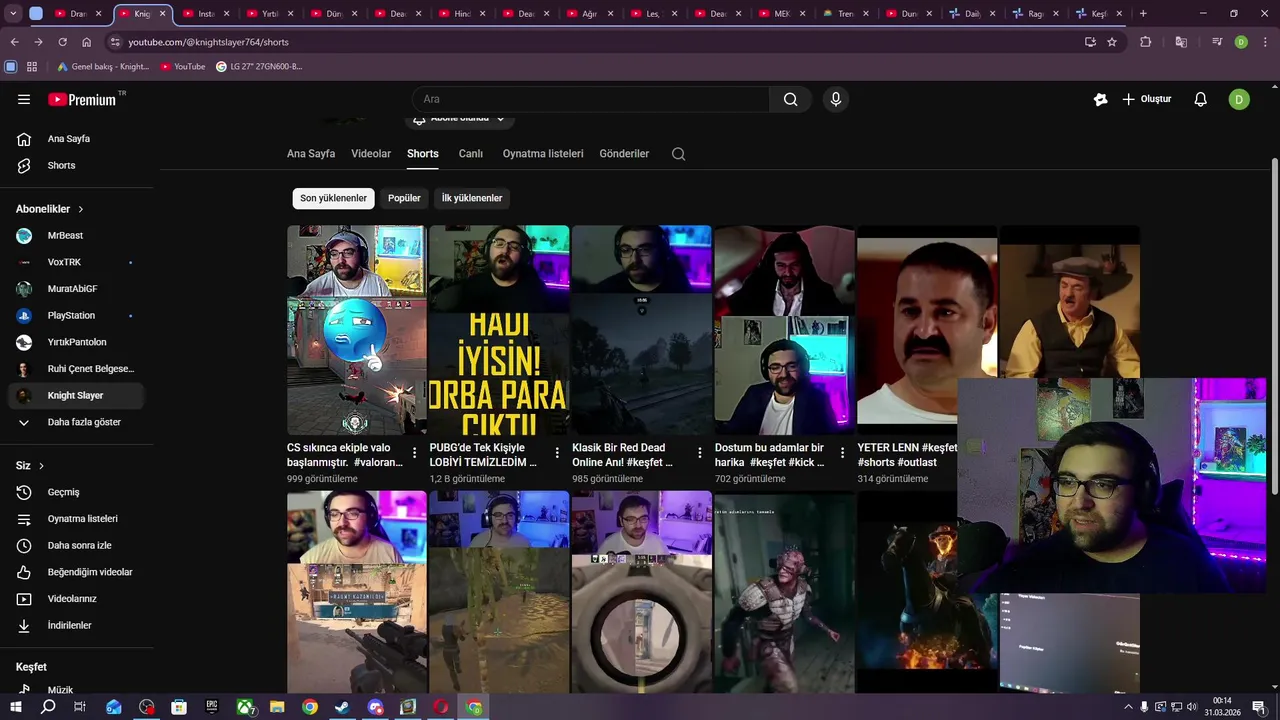Open options menu for Dostum bu adamlar short
The height and width of the screenshot is (720, 1280).
click(x=842, y=453)
